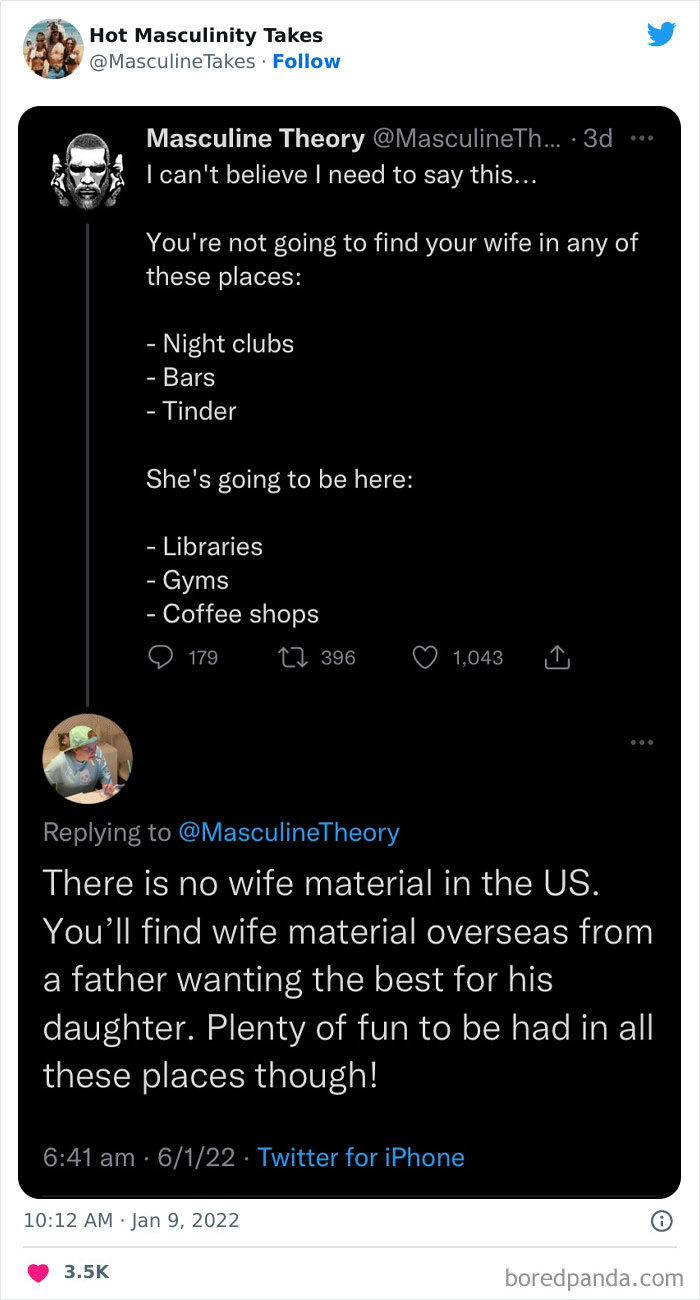Like the tweet with the heart showing 1,043

(x=425, y=657)
